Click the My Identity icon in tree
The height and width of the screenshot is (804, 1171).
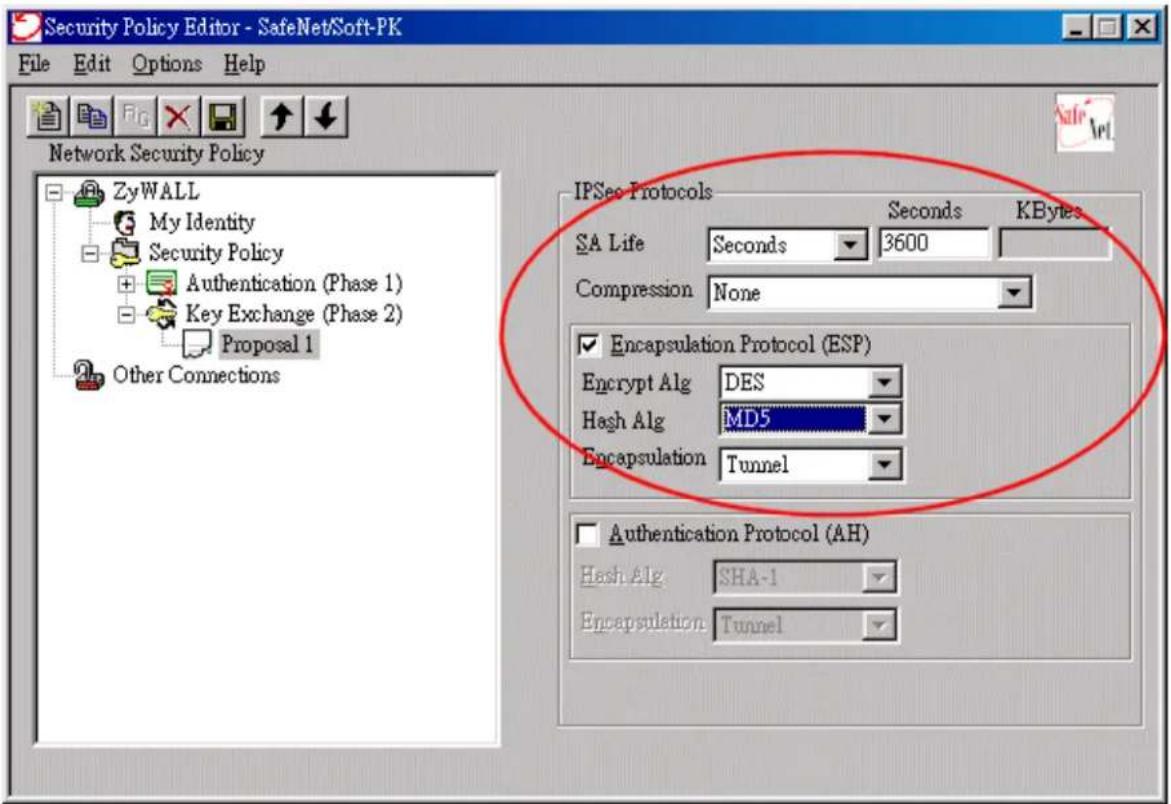click(x=125, y=222)
